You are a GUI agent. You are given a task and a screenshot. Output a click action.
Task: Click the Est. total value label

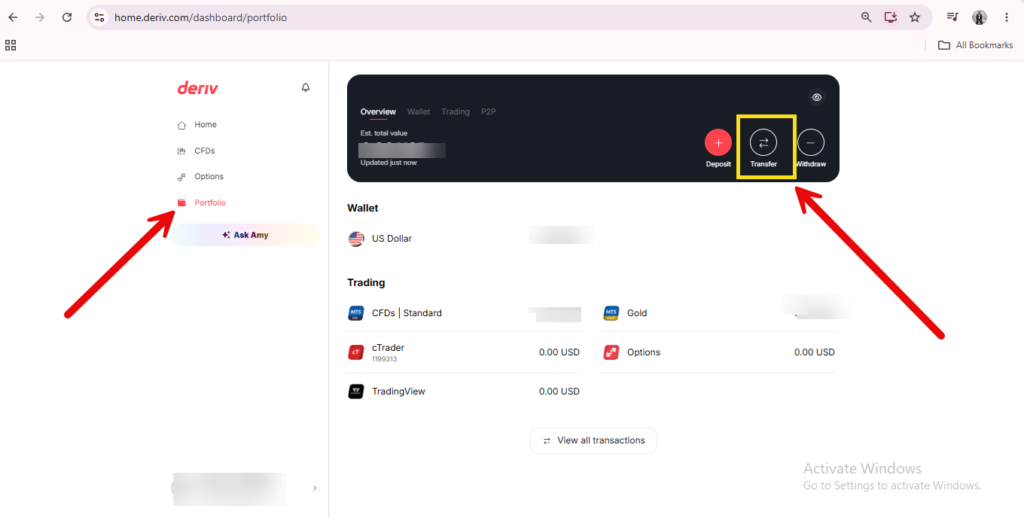click(x=384, y=133)
